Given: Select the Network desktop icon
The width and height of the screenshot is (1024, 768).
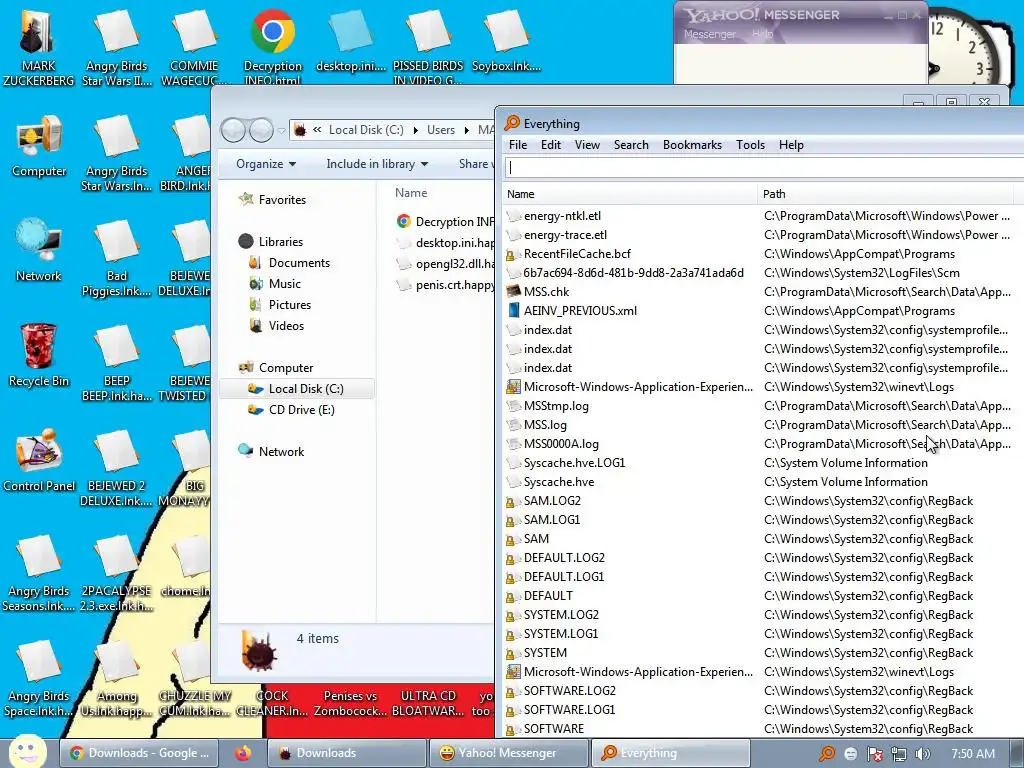Looking at the screenshot, I should 38,251.
